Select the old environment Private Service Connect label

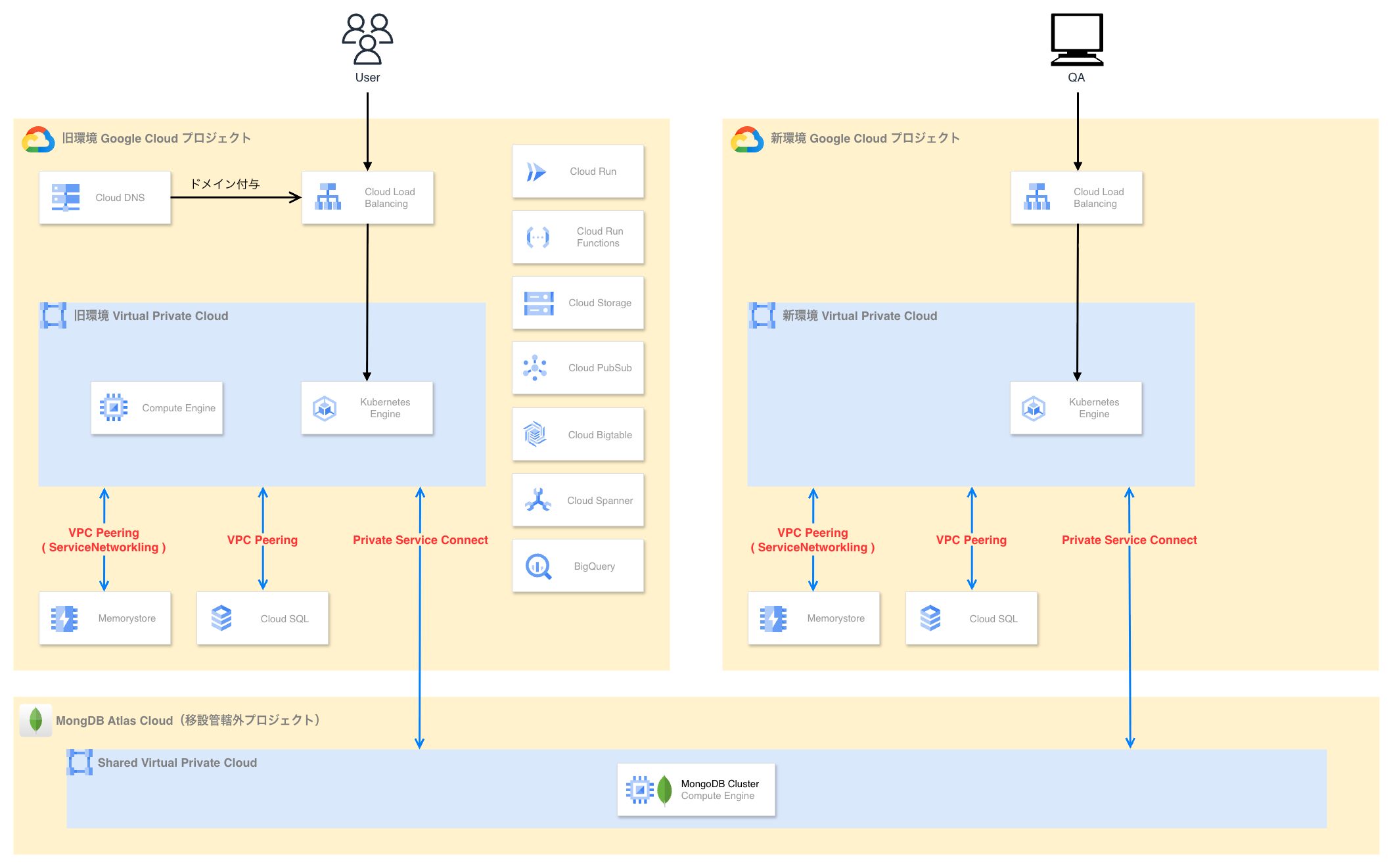(x=420, y=540)
